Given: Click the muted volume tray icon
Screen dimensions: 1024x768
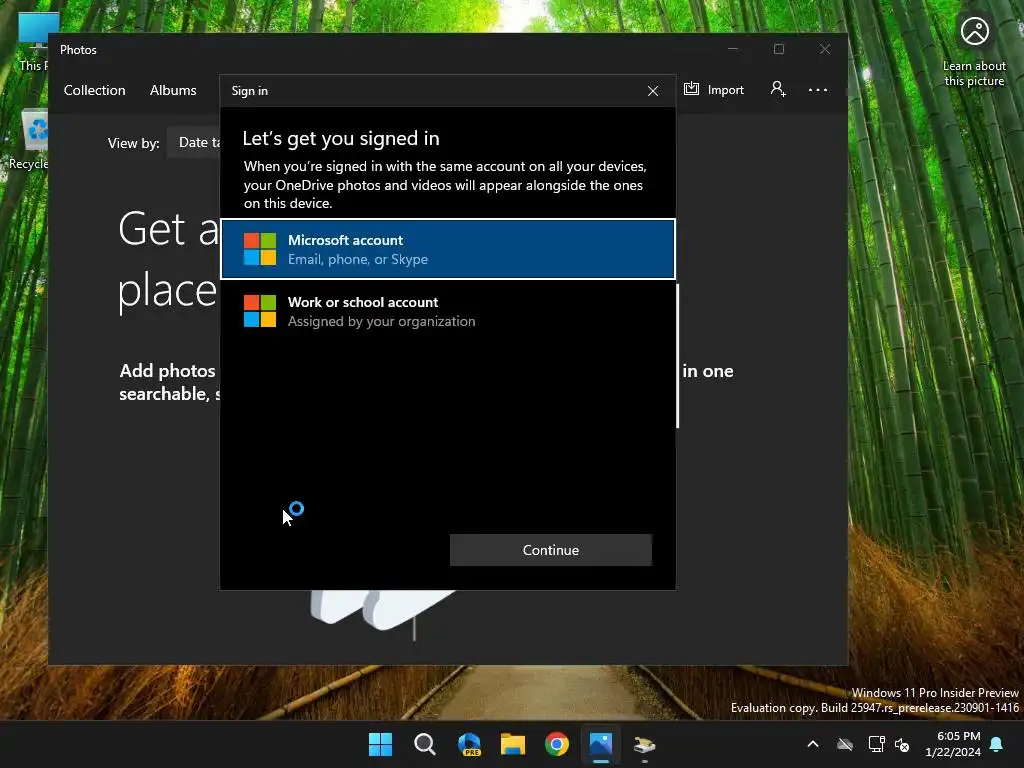Looking at the screenshot, I should [902, 744].
